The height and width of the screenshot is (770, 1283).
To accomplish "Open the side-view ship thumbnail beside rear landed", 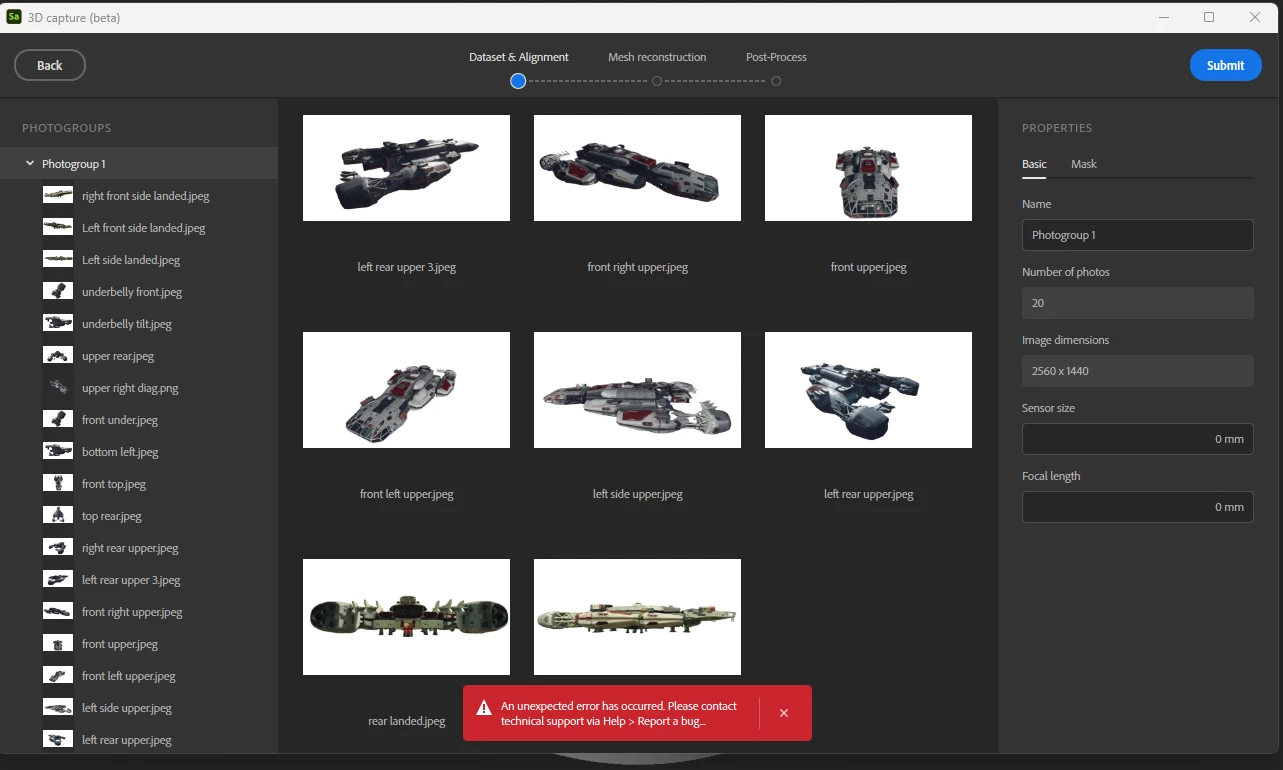I will pos(637,617).
